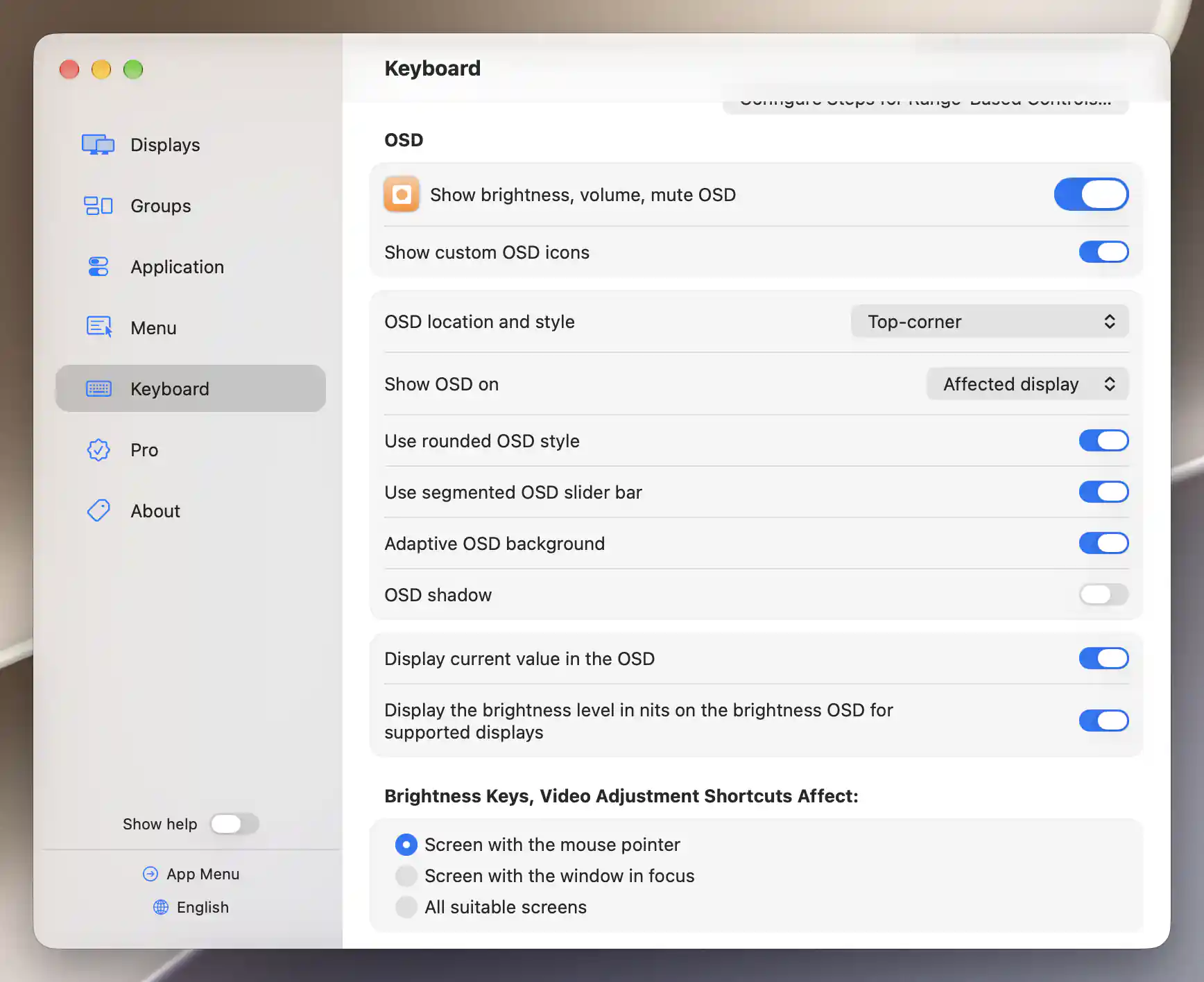Viewport: 1204px width, 982px height.
Task: Toggle Show brightness, volume, mute OSD
Action: (x=1091, y=194)
